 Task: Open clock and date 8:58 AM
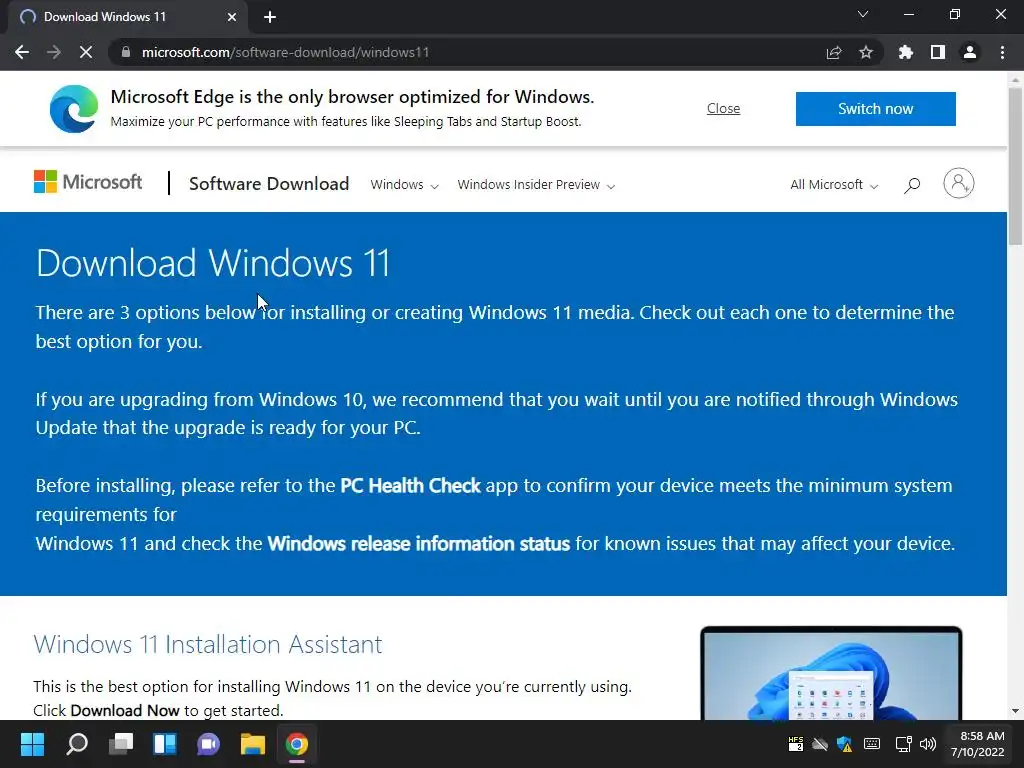click(978, 744)
